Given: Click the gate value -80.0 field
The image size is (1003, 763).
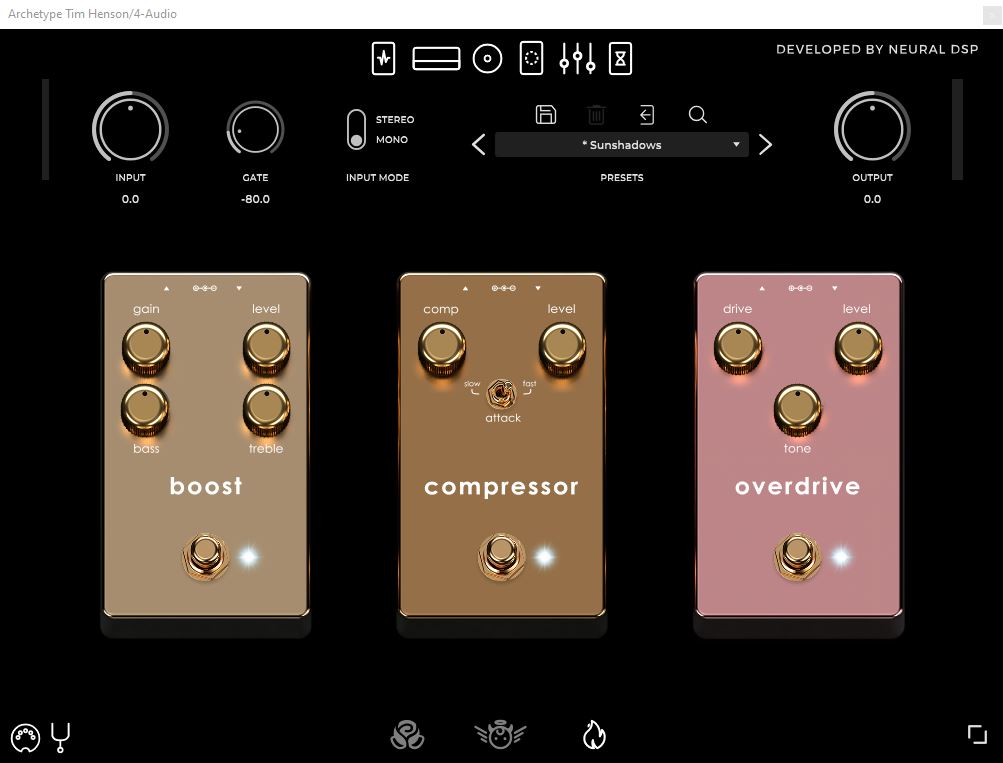Looking at the screenshot, I should click(255, 199).
